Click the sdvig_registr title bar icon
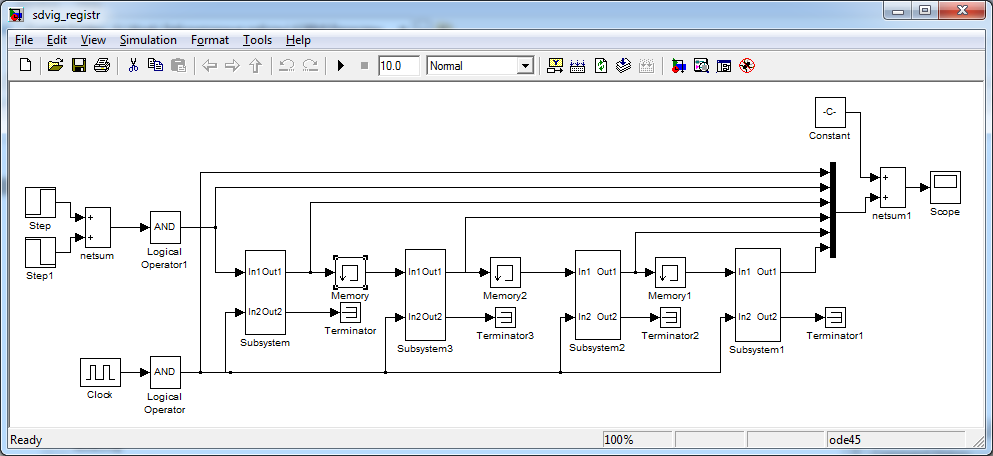 click(17, 13)
